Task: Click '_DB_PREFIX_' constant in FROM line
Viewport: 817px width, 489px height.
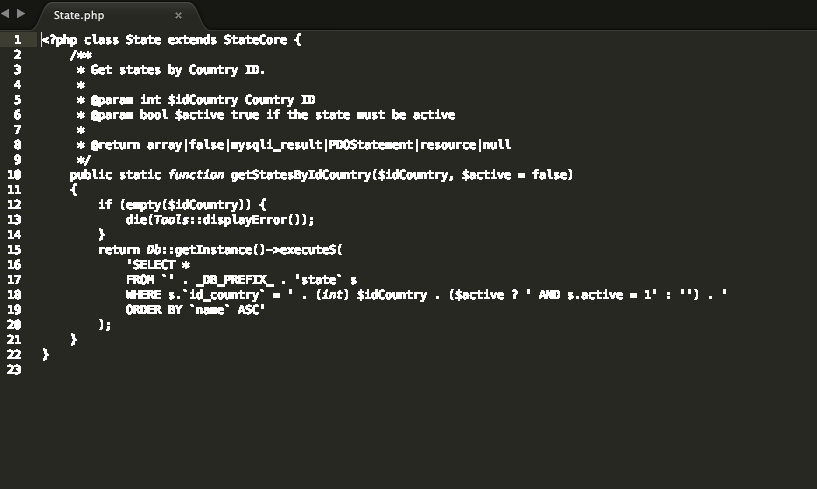Action: [x=234, y=280]
